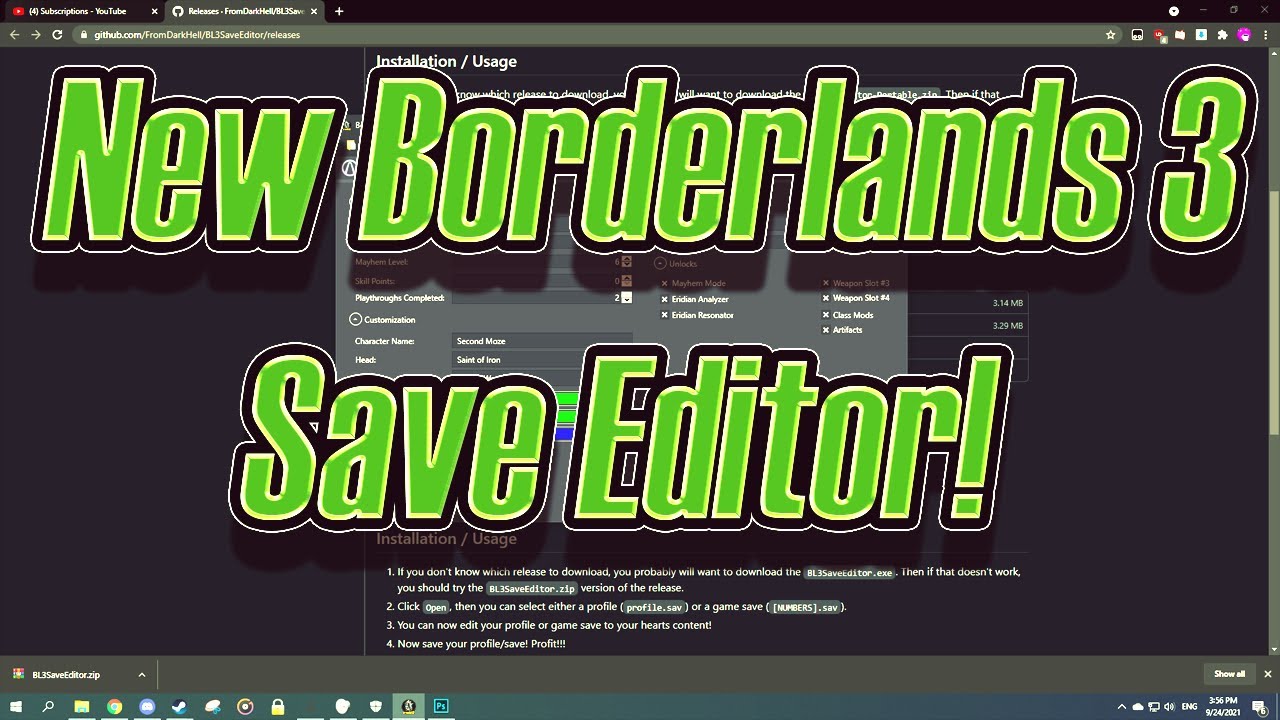Open the notification center icon

coord(1259,707)
